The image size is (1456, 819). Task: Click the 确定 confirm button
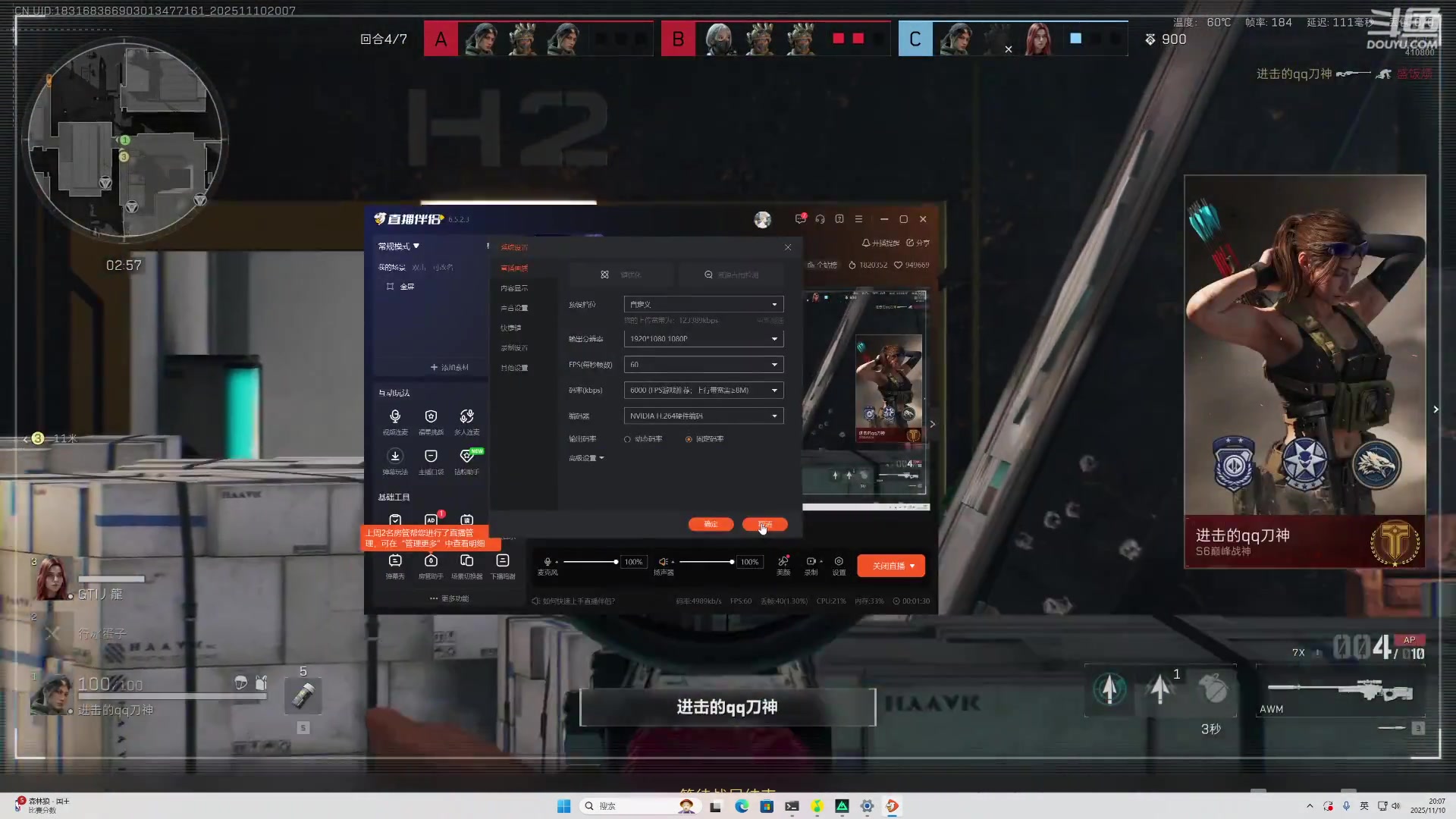711,525
